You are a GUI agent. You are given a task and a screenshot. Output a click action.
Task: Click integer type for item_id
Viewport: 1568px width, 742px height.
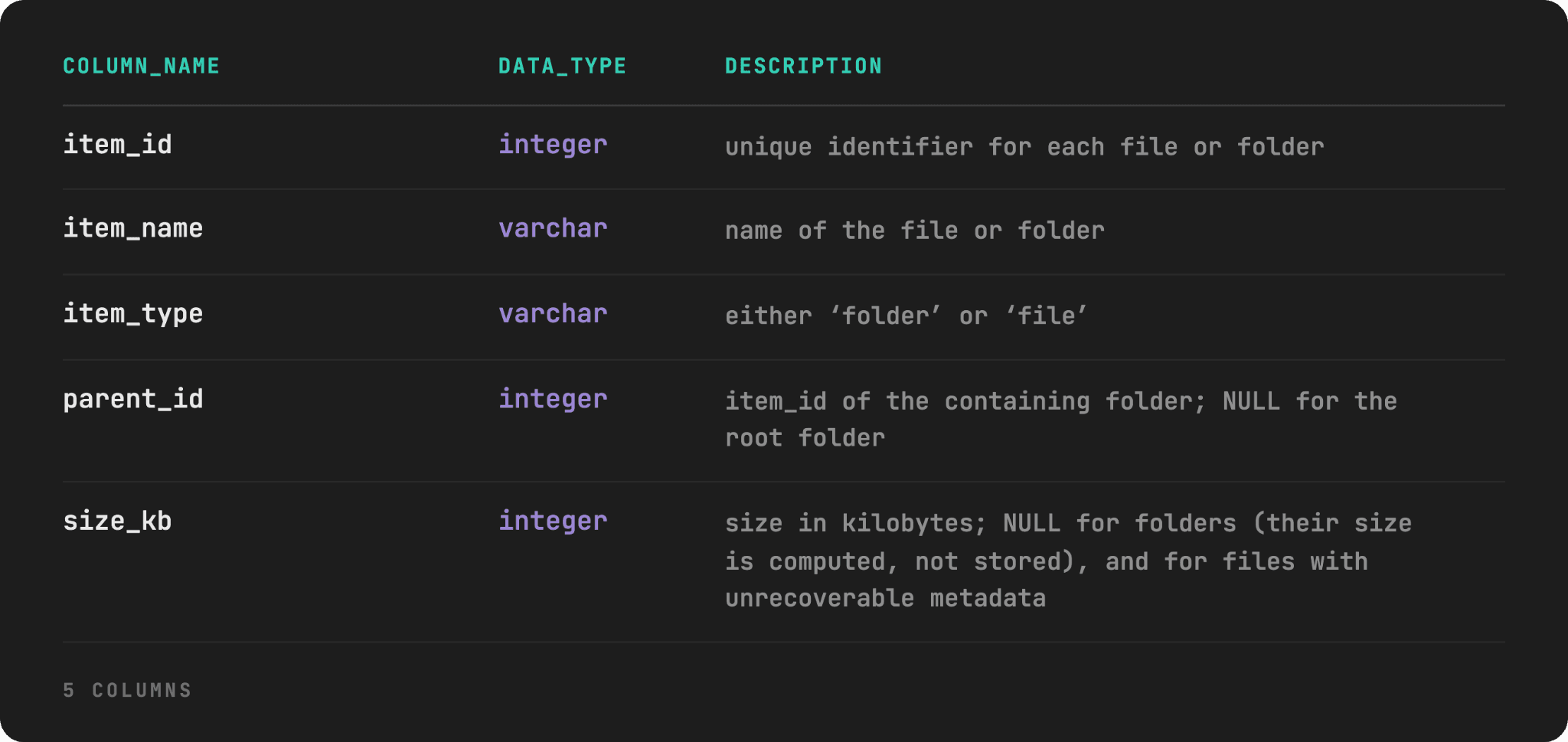click(553, 145)
